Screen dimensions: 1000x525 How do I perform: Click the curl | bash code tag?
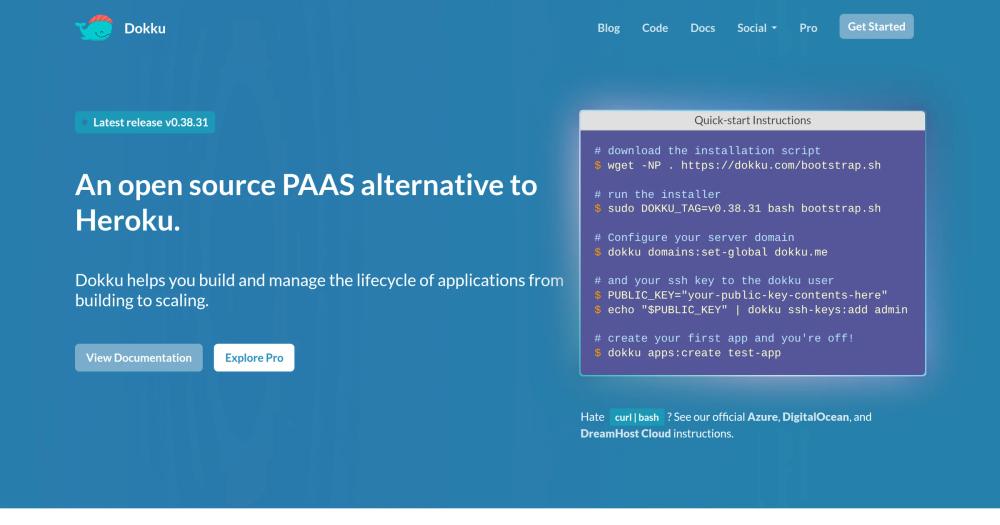pyautogui.click(x=636, y=417)
